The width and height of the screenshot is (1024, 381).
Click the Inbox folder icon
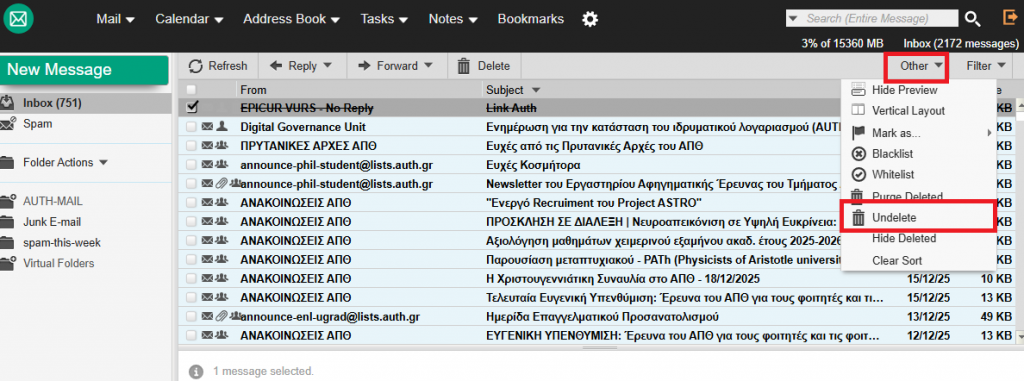(x=7, y=103)
